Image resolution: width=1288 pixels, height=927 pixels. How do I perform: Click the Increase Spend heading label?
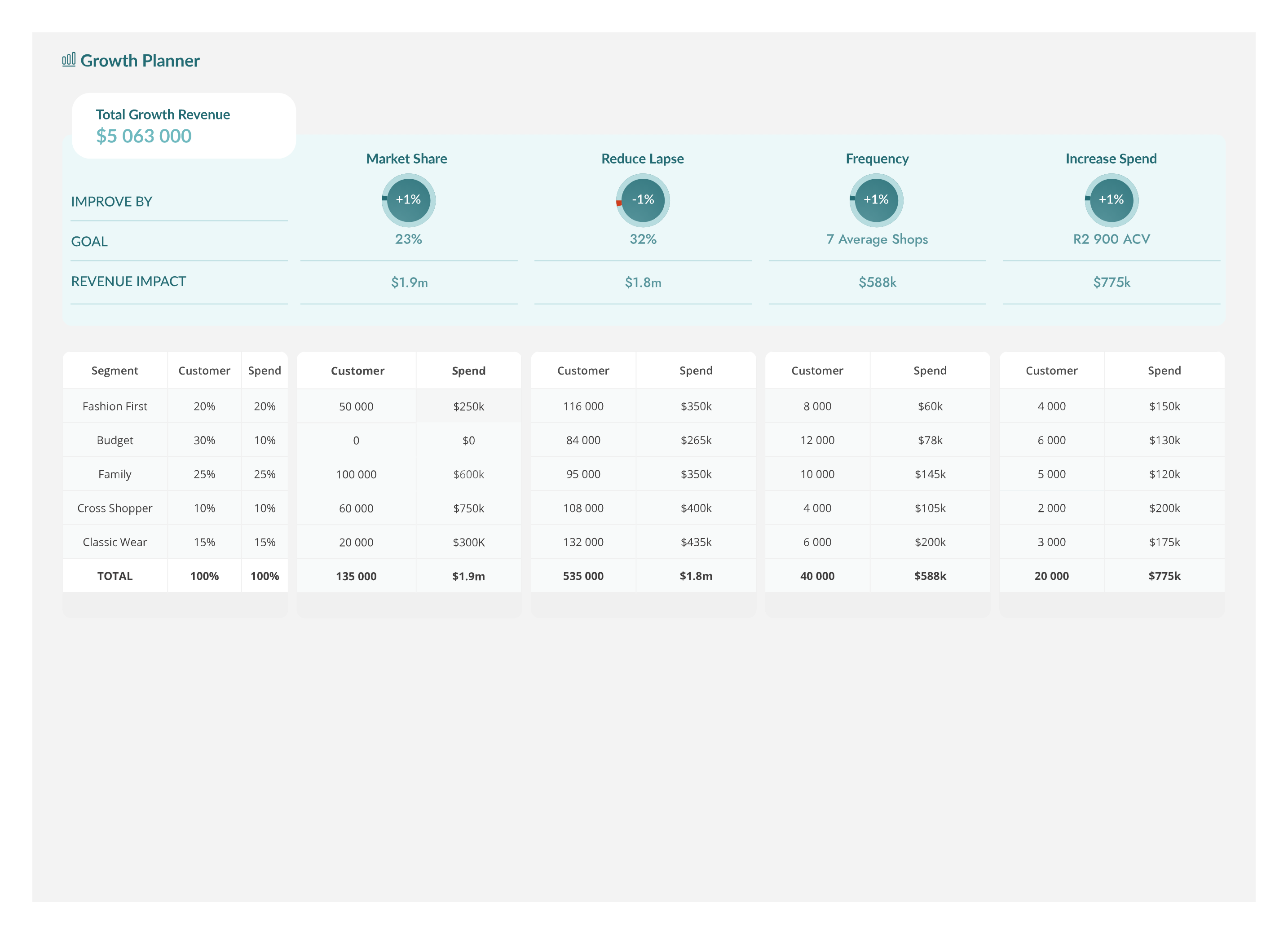1111,159
